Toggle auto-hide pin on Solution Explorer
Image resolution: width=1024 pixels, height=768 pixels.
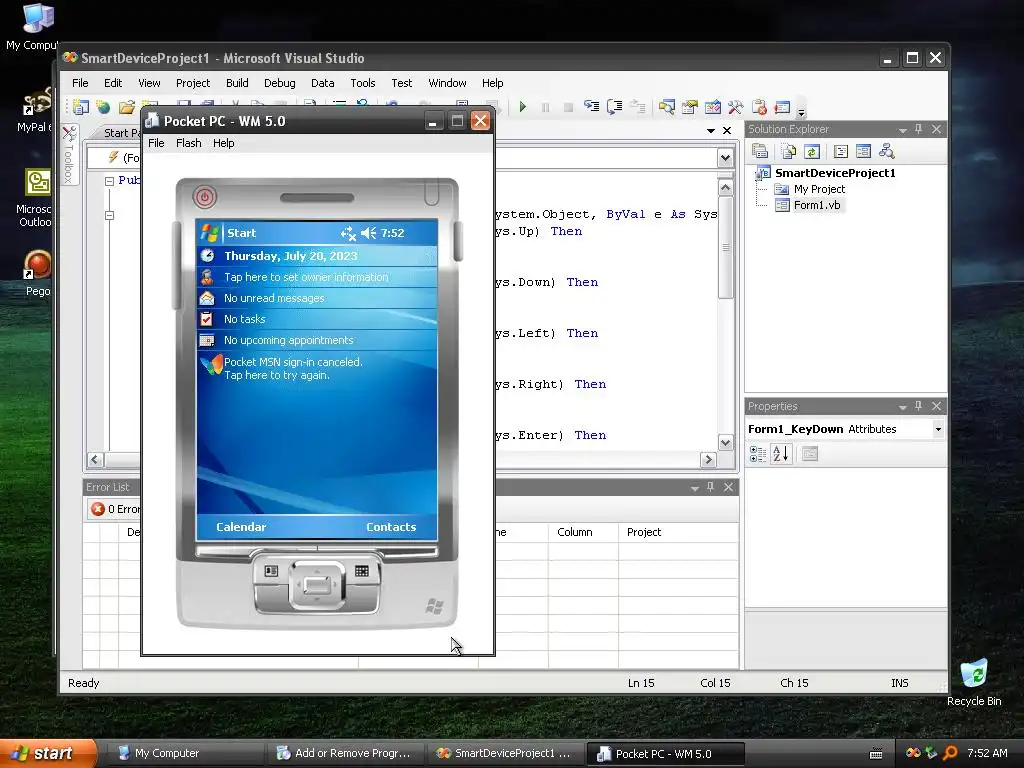point(919,129)
